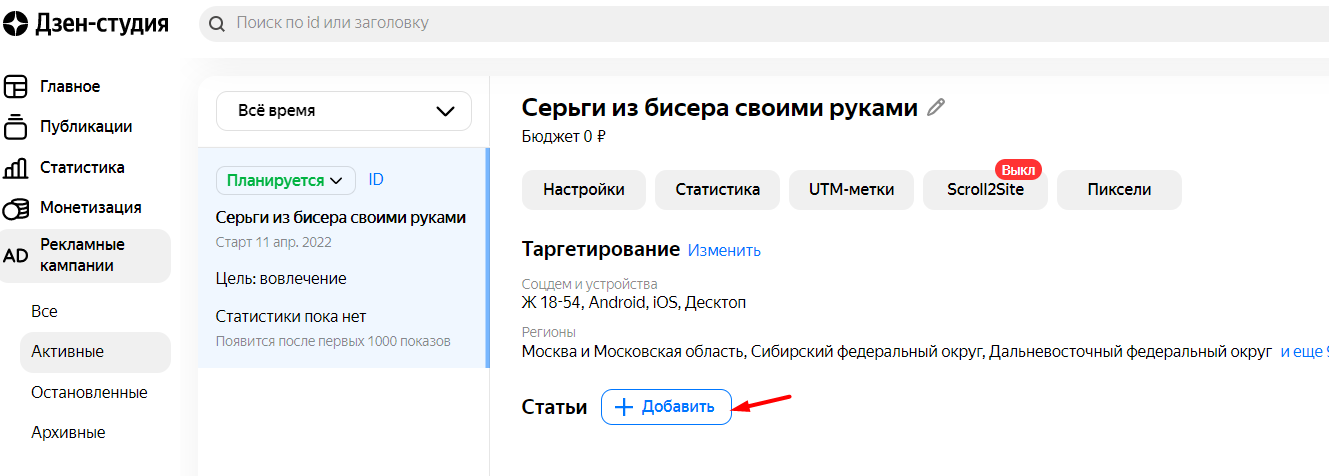Click 'Ж 18-54, Android, iOS, Десктоп' text

point(634,302)
